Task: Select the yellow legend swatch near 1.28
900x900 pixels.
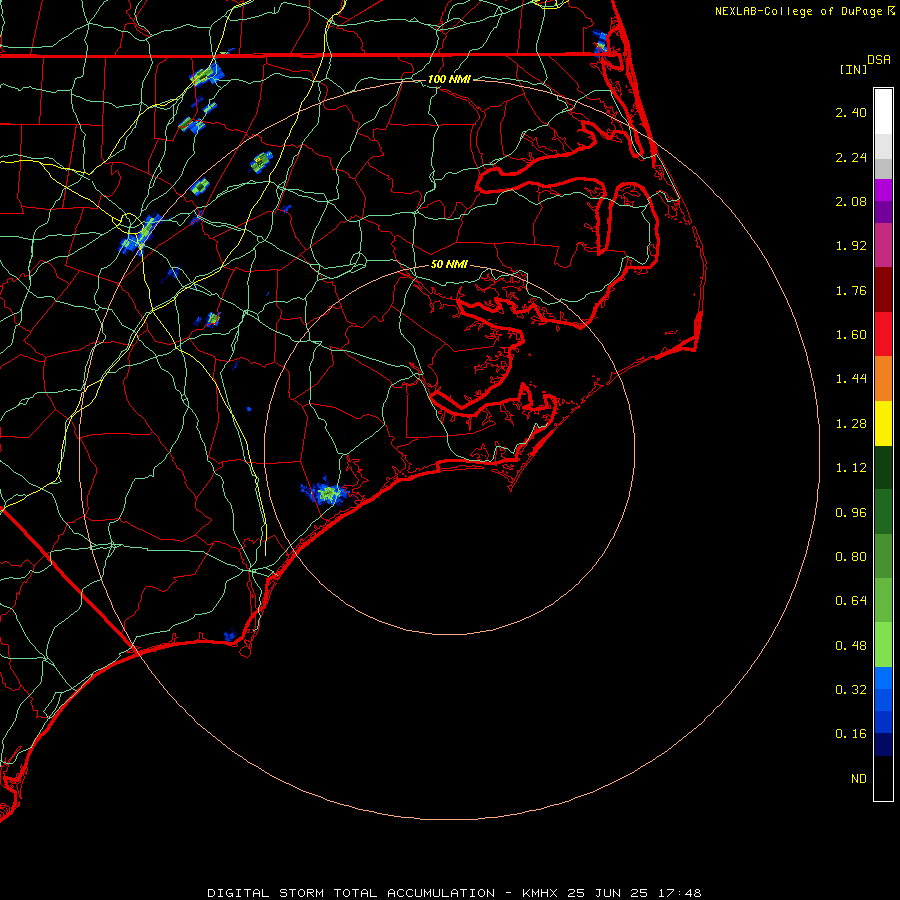Action: (883, 423)
